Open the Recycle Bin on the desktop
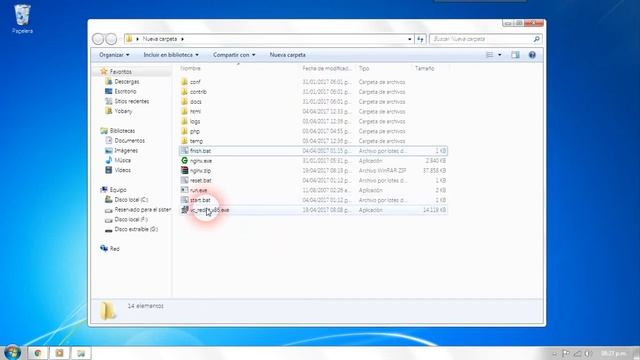Viewport: 640px width, 360px height. 22,18
